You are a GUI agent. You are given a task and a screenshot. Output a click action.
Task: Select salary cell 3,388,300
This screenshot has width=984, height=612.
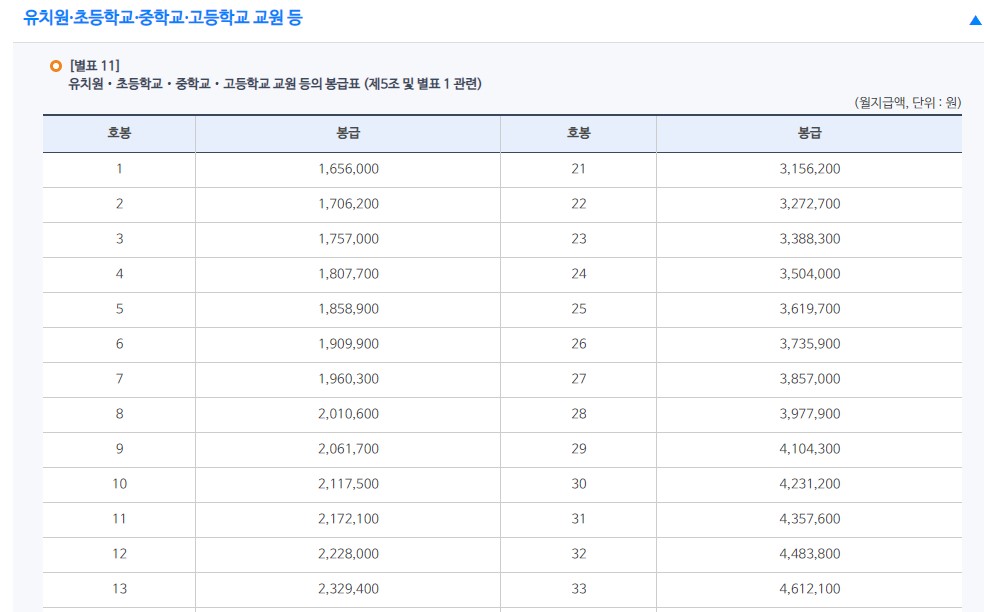pos(810,239)
